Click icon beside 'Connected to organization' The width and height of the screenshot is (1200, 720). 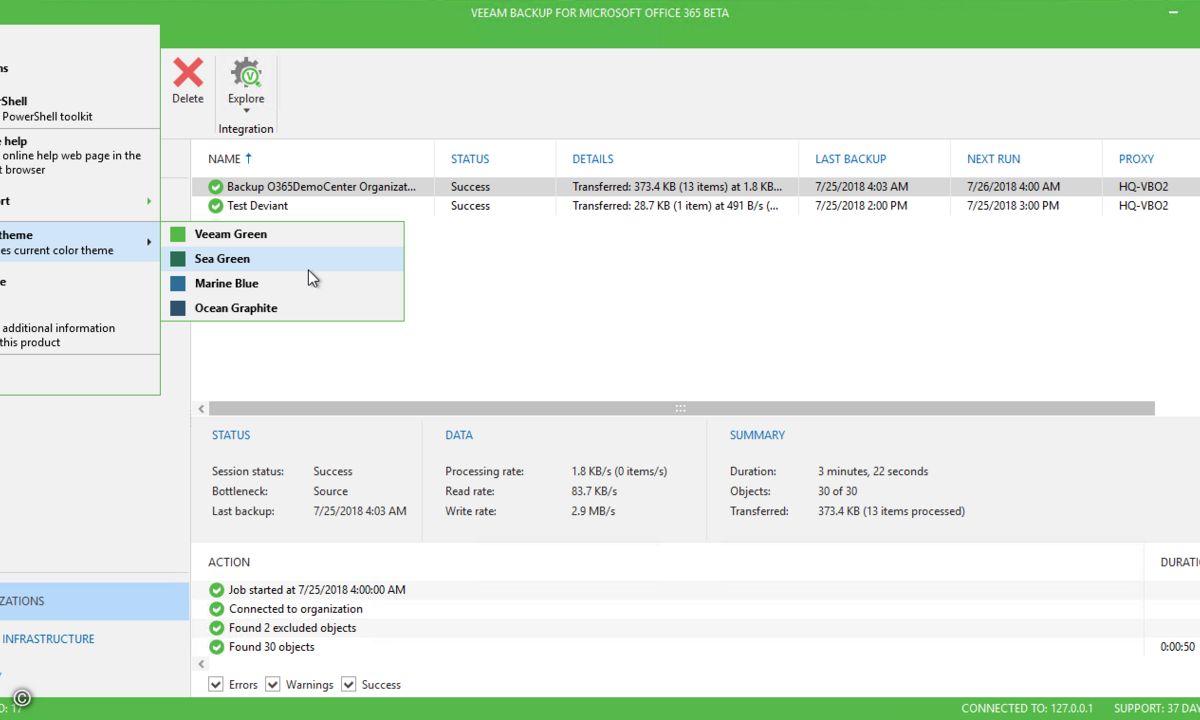point(216,609)
